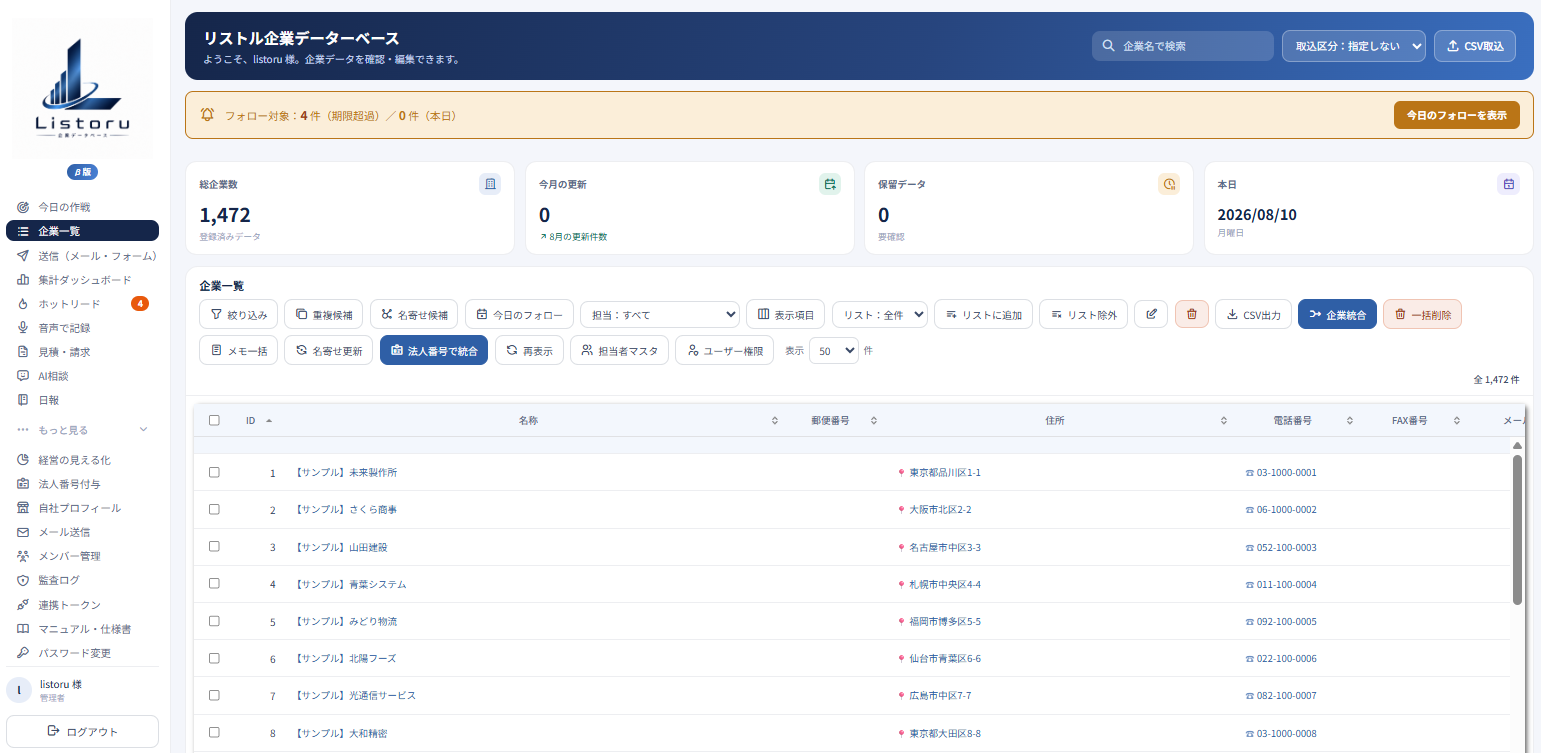Click the 企業名で検索 search field
The image size is (1541, 753).
1183,46
